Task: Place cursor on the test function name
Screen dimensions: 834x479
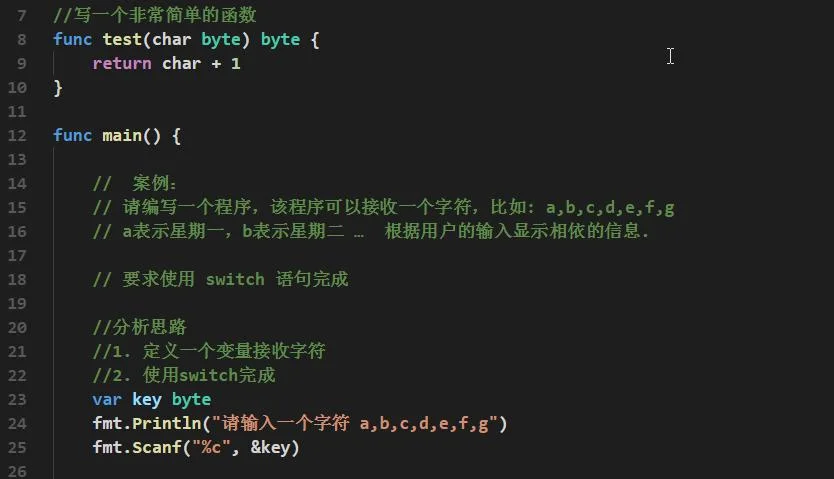Action: pos(122,39)
